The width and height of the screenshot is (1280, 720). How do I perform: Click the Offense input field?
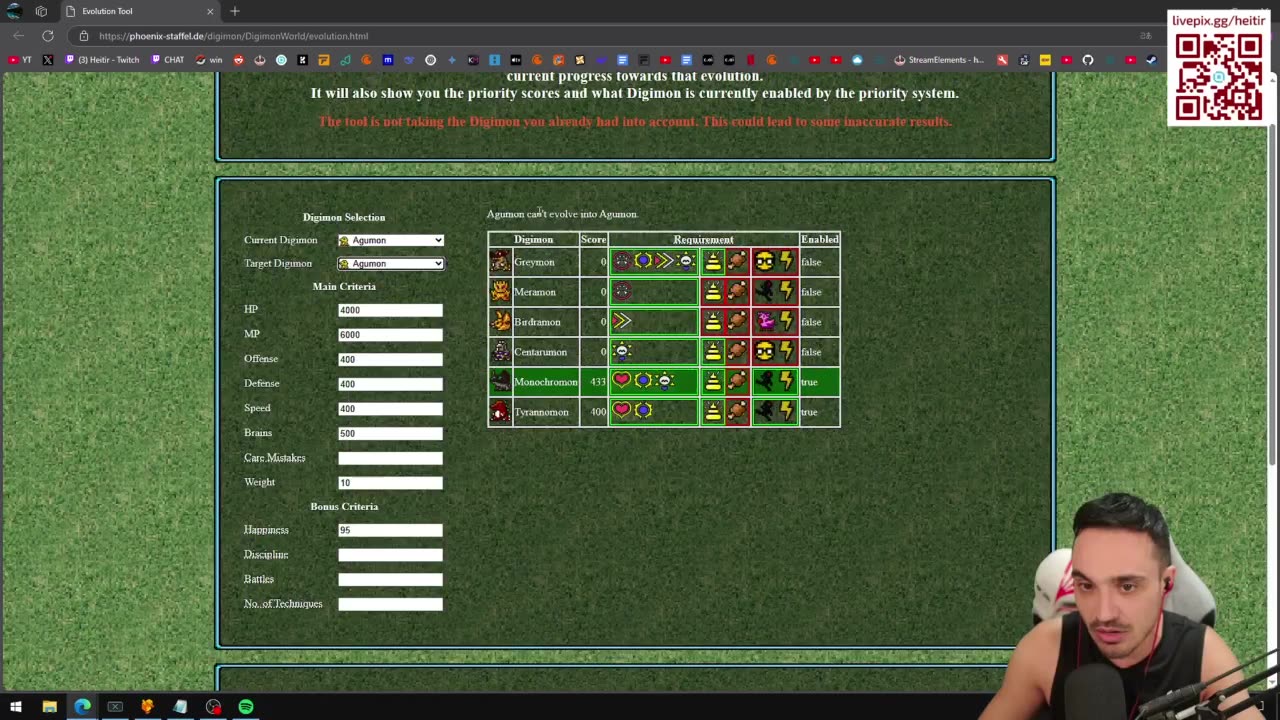click(390, 359)
